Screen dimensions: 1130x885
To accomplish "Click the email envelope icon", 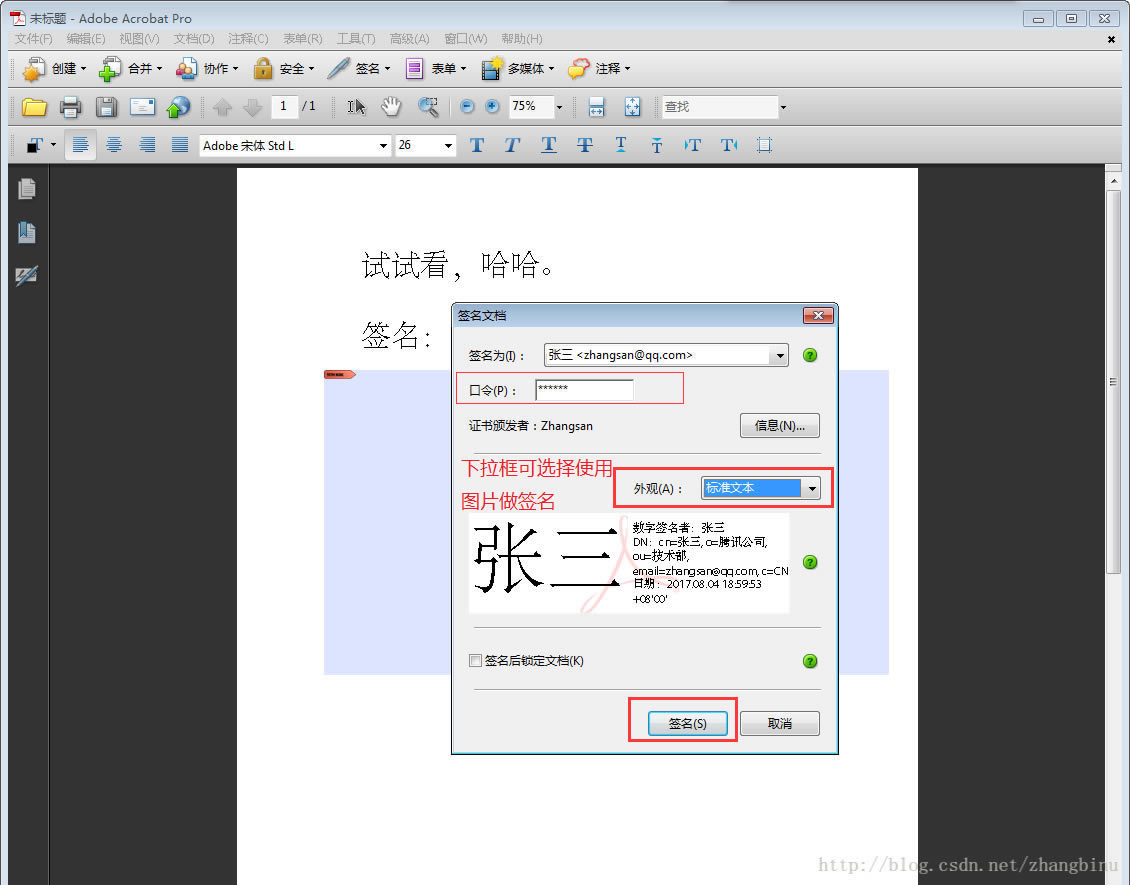I will 143,107.
